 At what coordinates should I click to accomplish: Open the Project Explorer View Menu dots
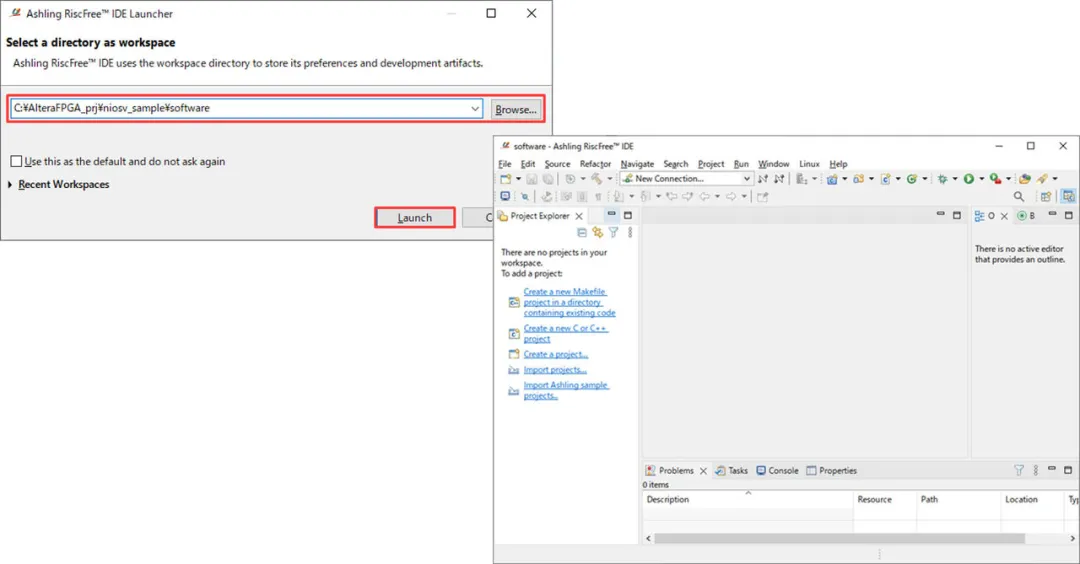click(630, 233)
